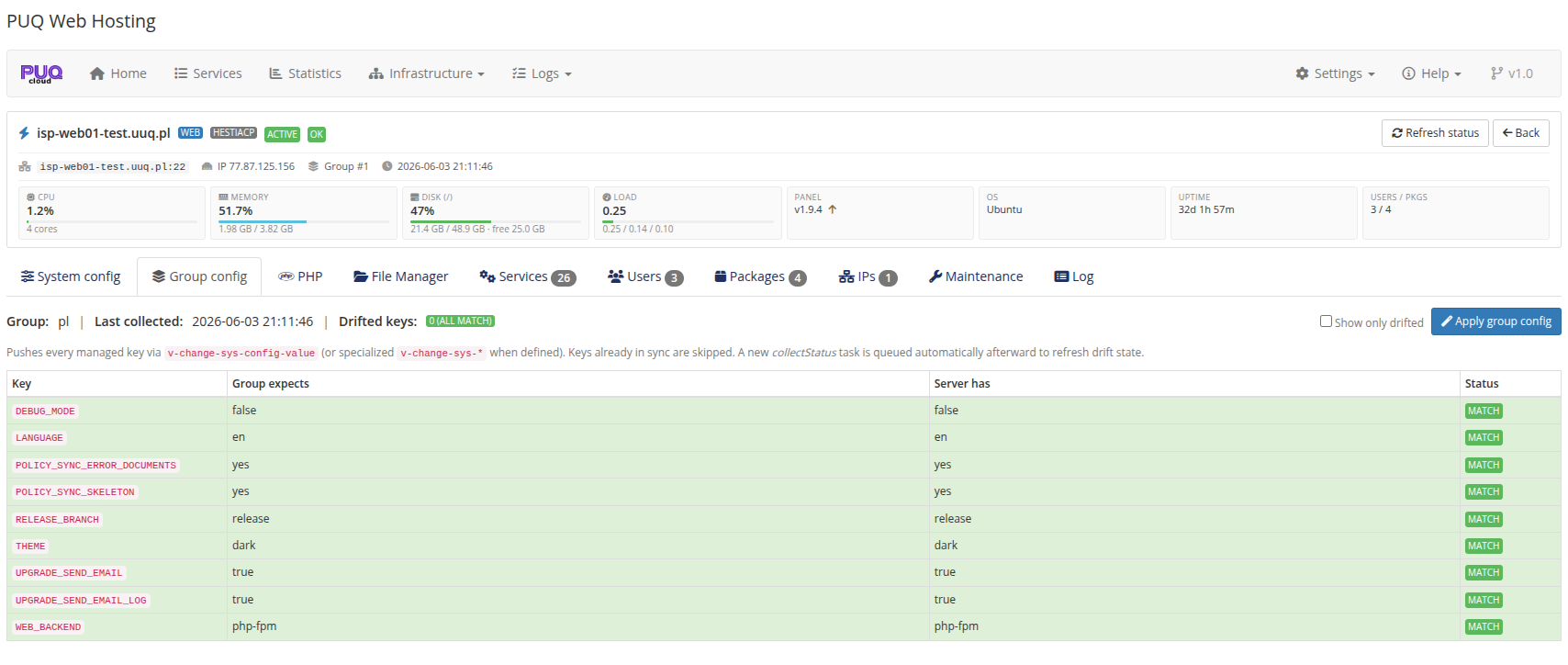Select the Group config tab
Viewport: 1568px width, 665px height.
coord(199,276)
